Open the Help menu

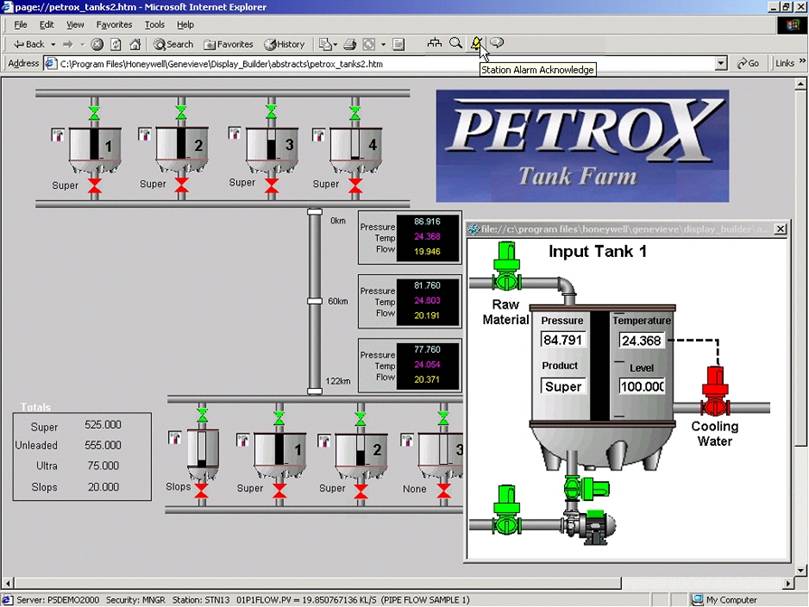185,25
